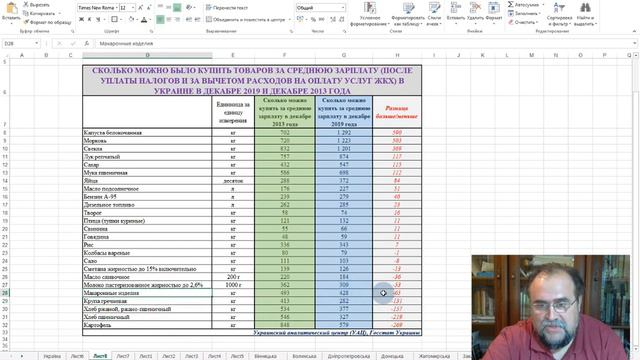Open Sort & Filter (Сортировка и фильтр)
640x360 pixels.
559,14
